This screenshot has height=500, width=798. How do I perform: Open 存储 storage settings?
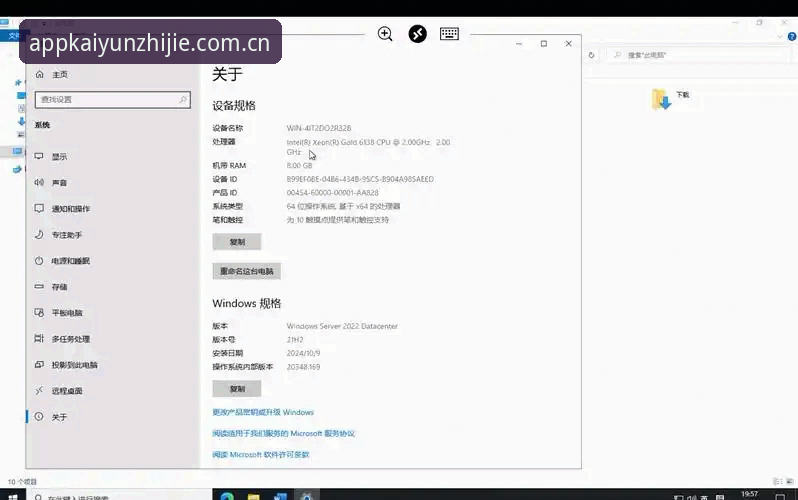point(50,287)
